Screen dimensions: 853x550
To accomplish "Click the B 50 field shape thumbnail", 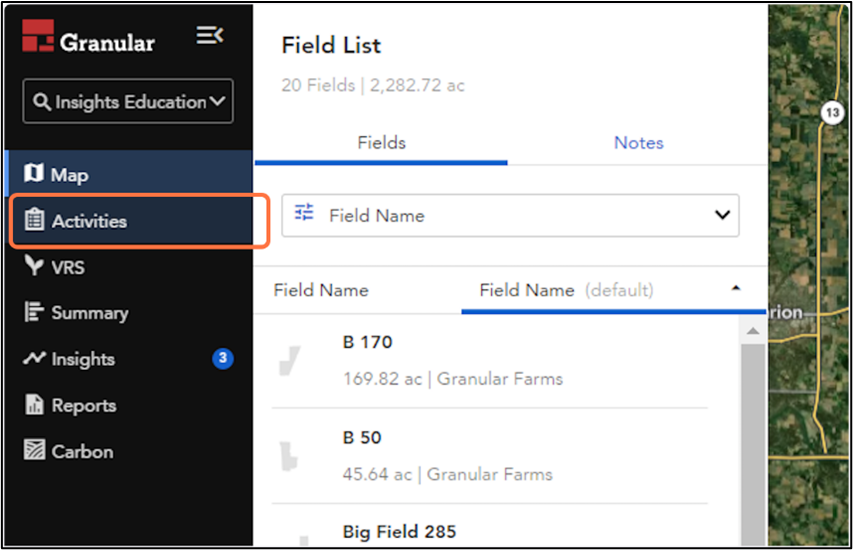I will 288,456.
